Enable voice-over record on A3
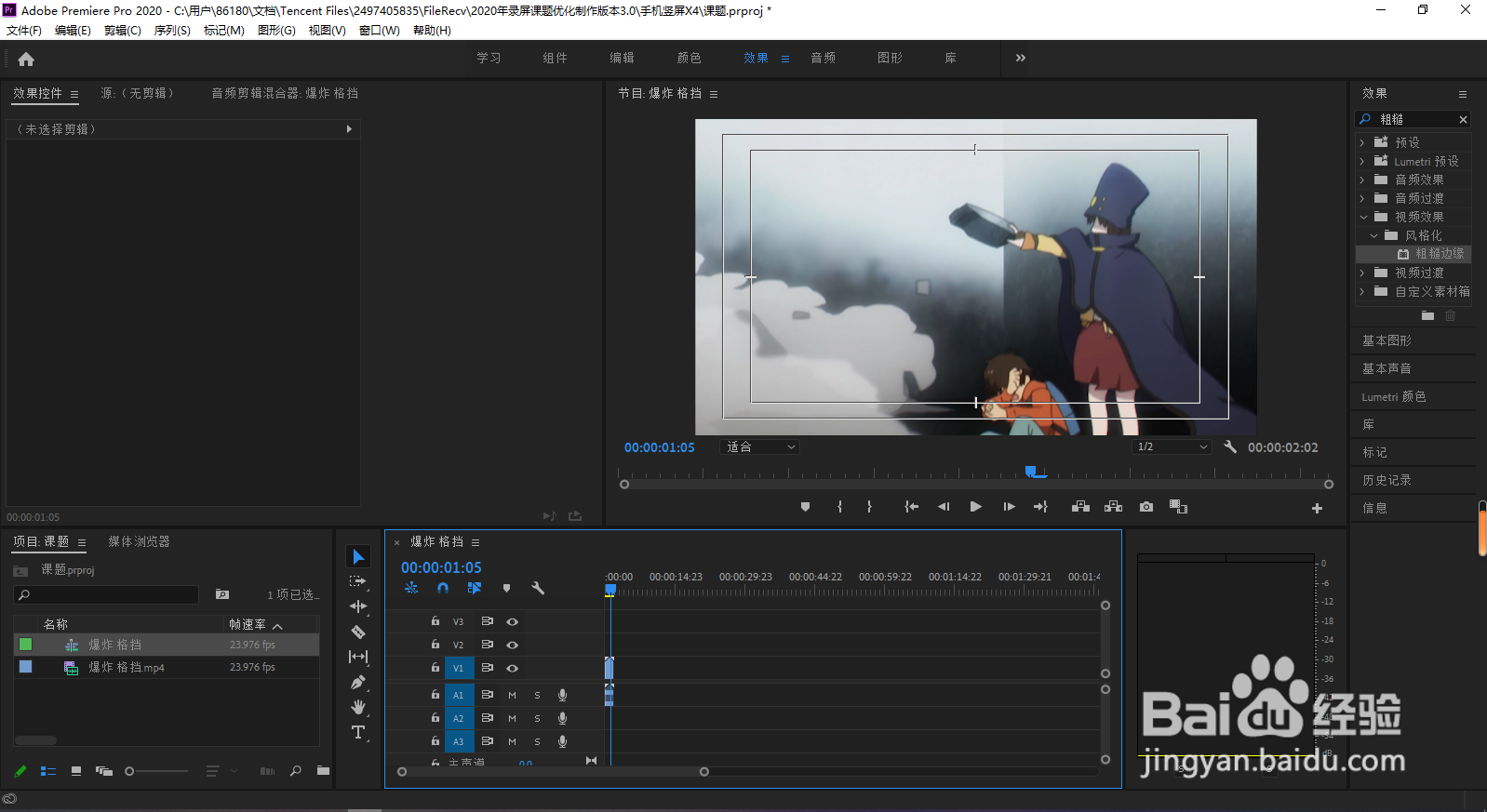The width and height of the screenshot is (1487, 812). click(x=562, y=741)
